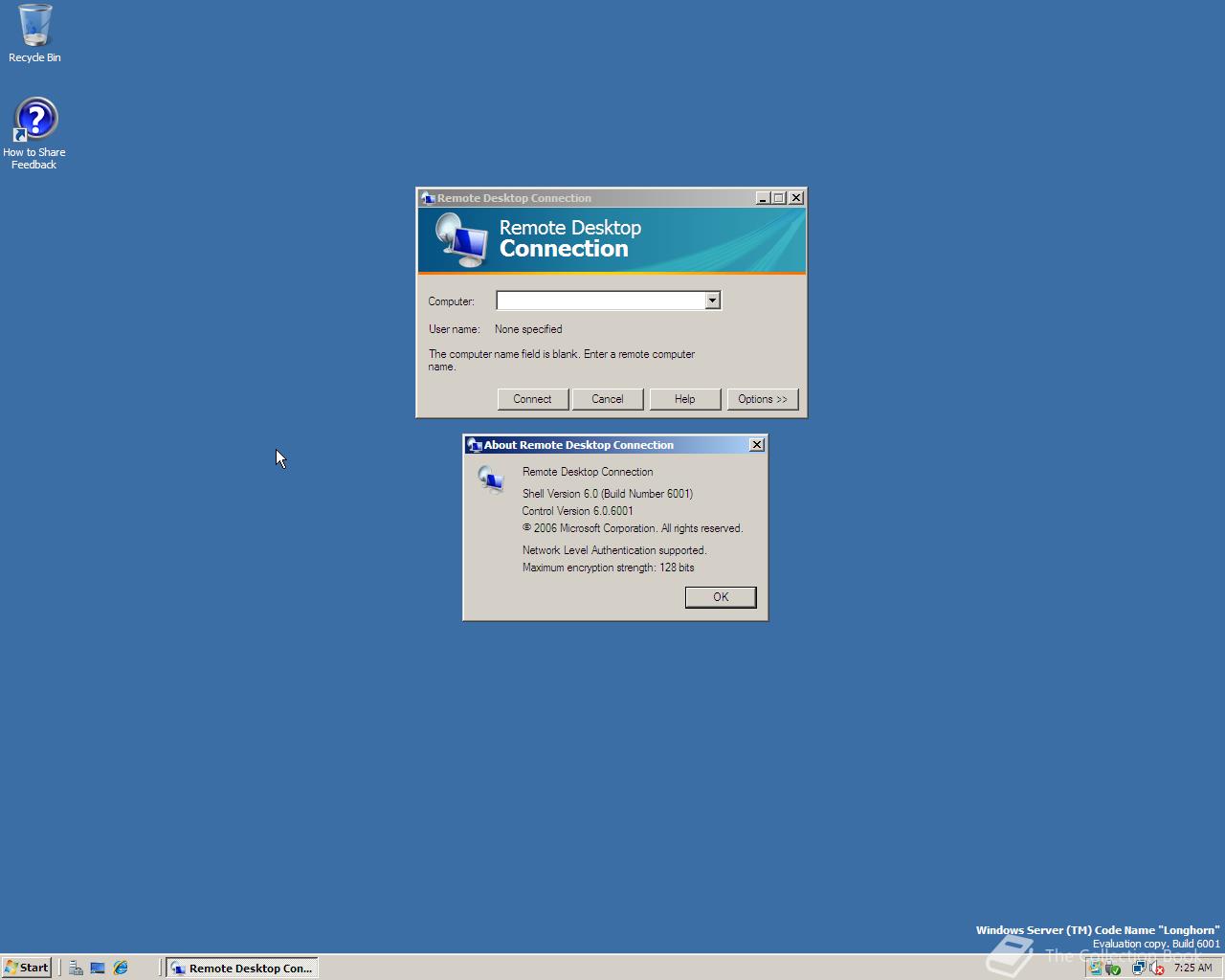1225x980 pixels.
Task: Click the muted volume tray icon
Action: pos(1156,968)
